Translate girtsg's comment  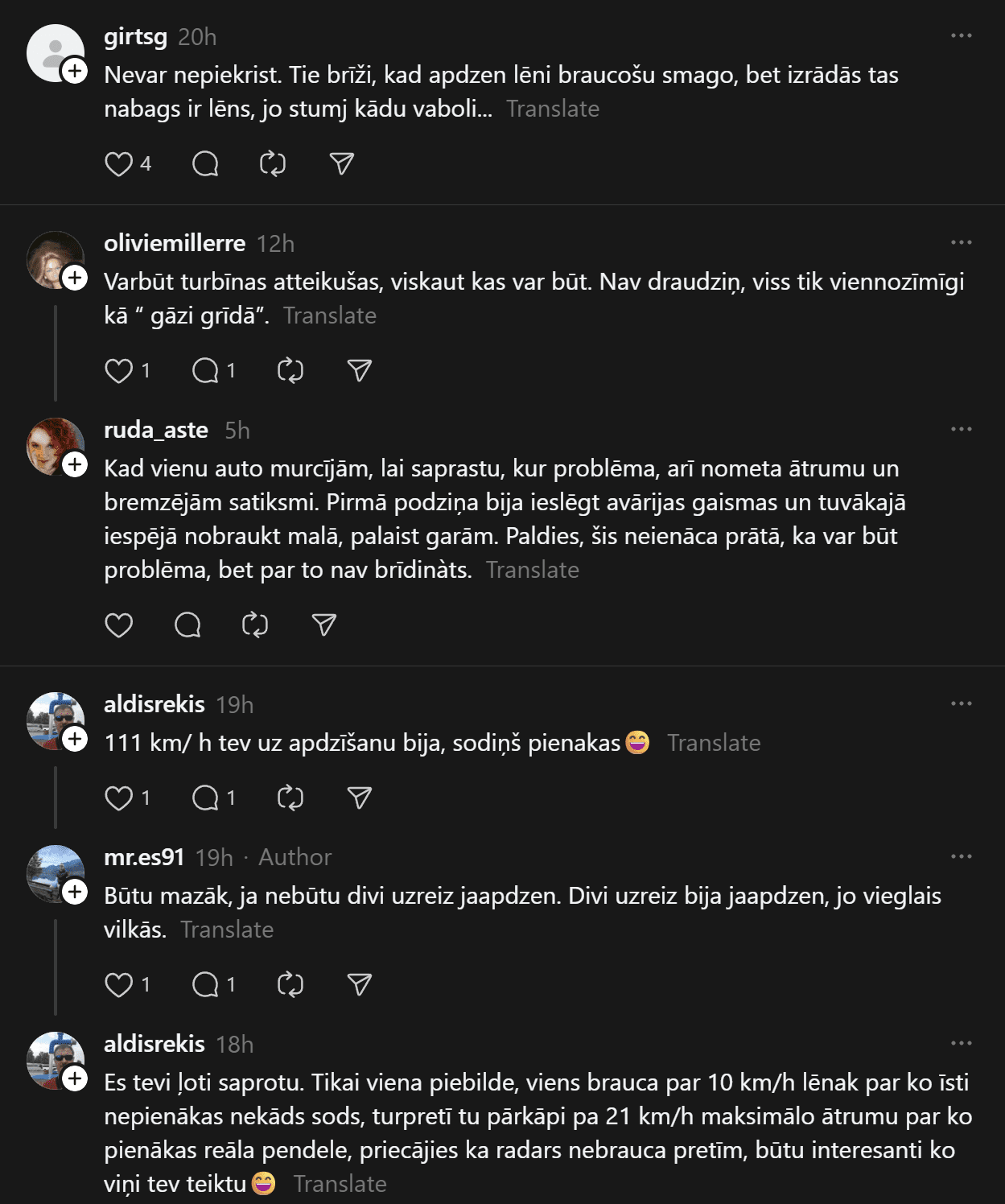(x=553, y=109)
